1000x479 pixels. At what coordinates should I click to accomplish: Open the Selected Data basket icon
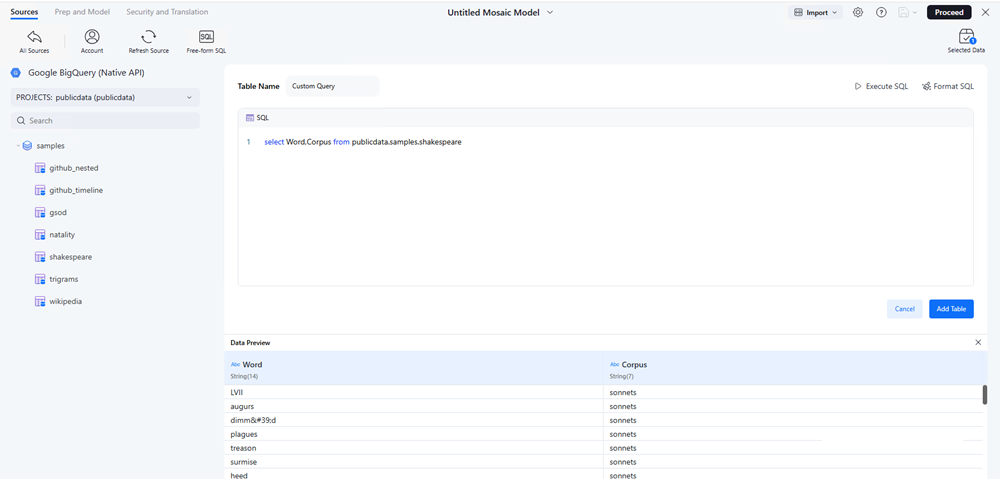pyautogui.click(x=966, y=37)
